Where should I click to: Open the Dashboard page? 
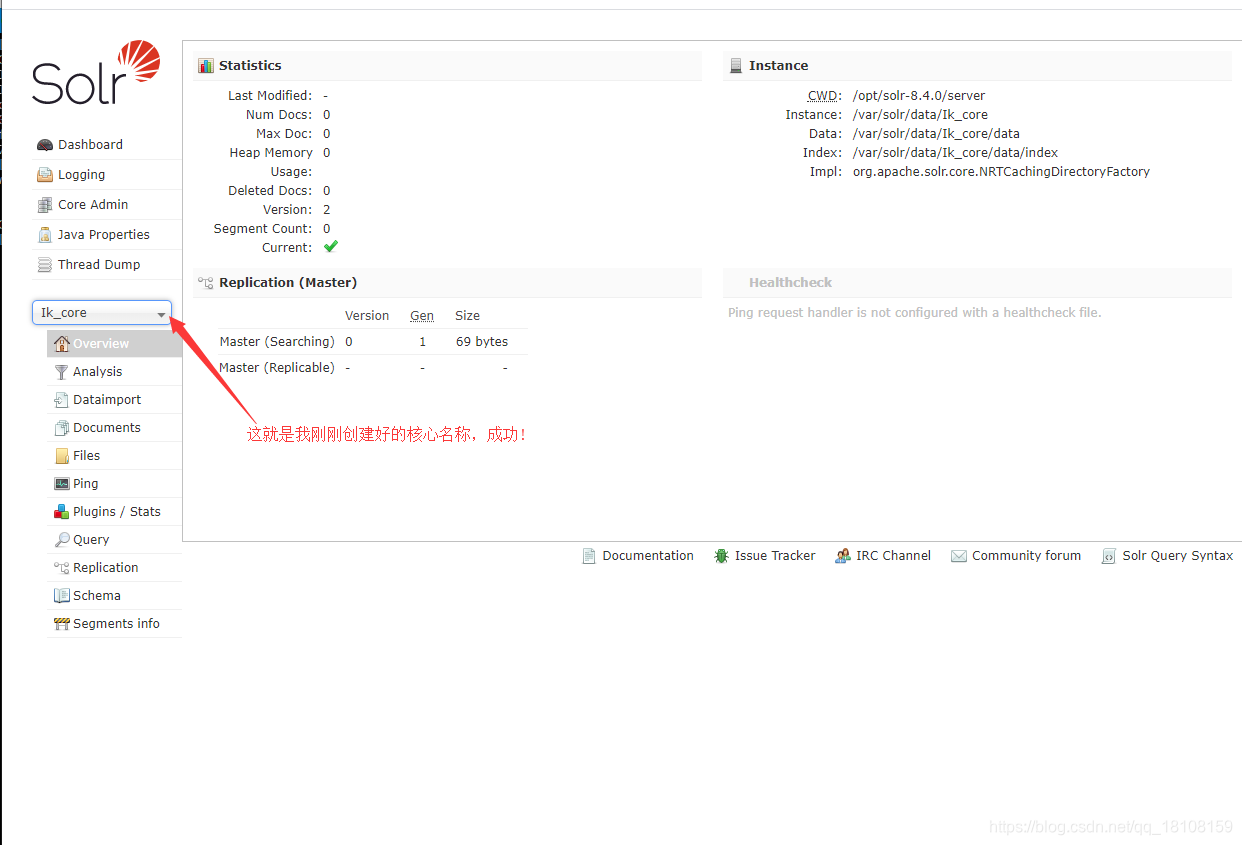click(90, 145)
